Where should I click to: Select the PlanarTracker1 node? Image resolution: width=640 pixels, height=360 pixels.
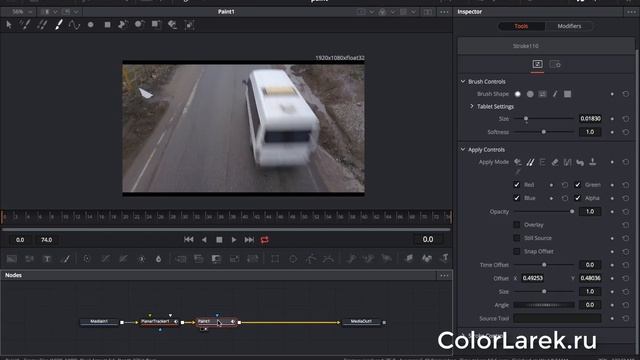click(x=160, y=322)
